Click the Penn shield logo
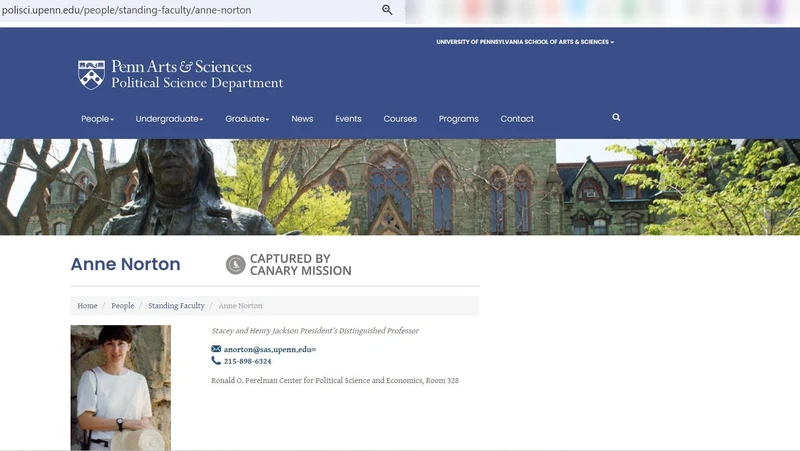800x451 pixels. coord(91,75)
